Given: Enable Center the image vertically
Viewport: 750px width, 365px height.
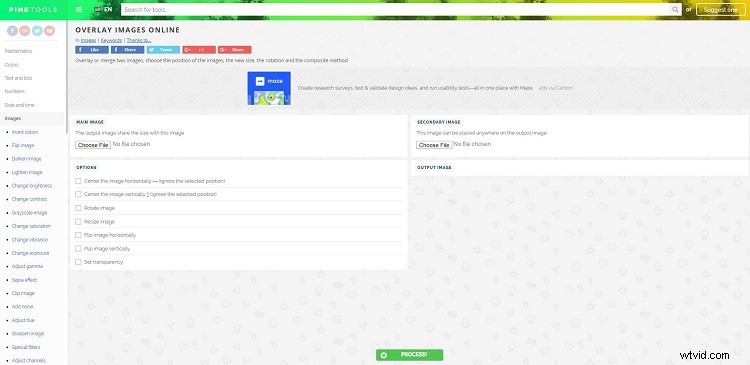Looking at the screenshot, I should (x=78, y=194).
